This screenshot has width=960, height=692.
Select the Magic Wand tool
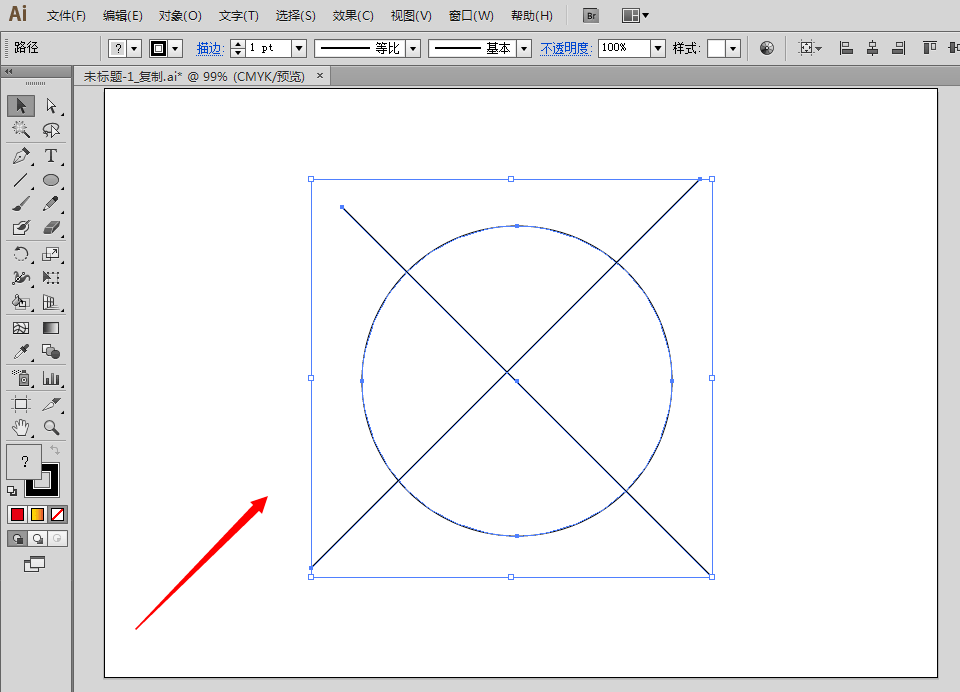click(x=21, y=129)
